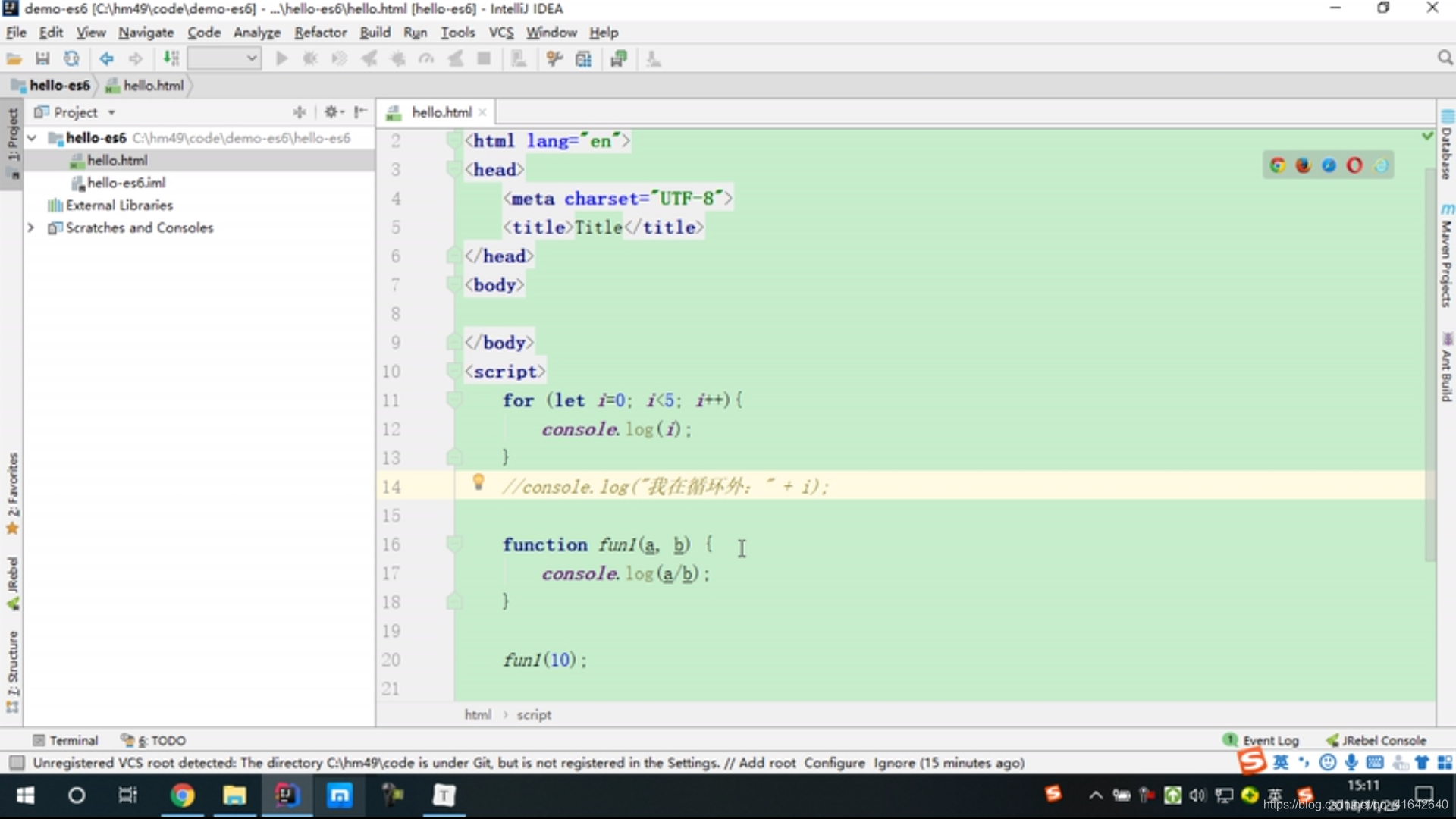Viewport: 1456px width, 819px height.
Task: Open the Refactor menu
Action: (x=320, y=33)
